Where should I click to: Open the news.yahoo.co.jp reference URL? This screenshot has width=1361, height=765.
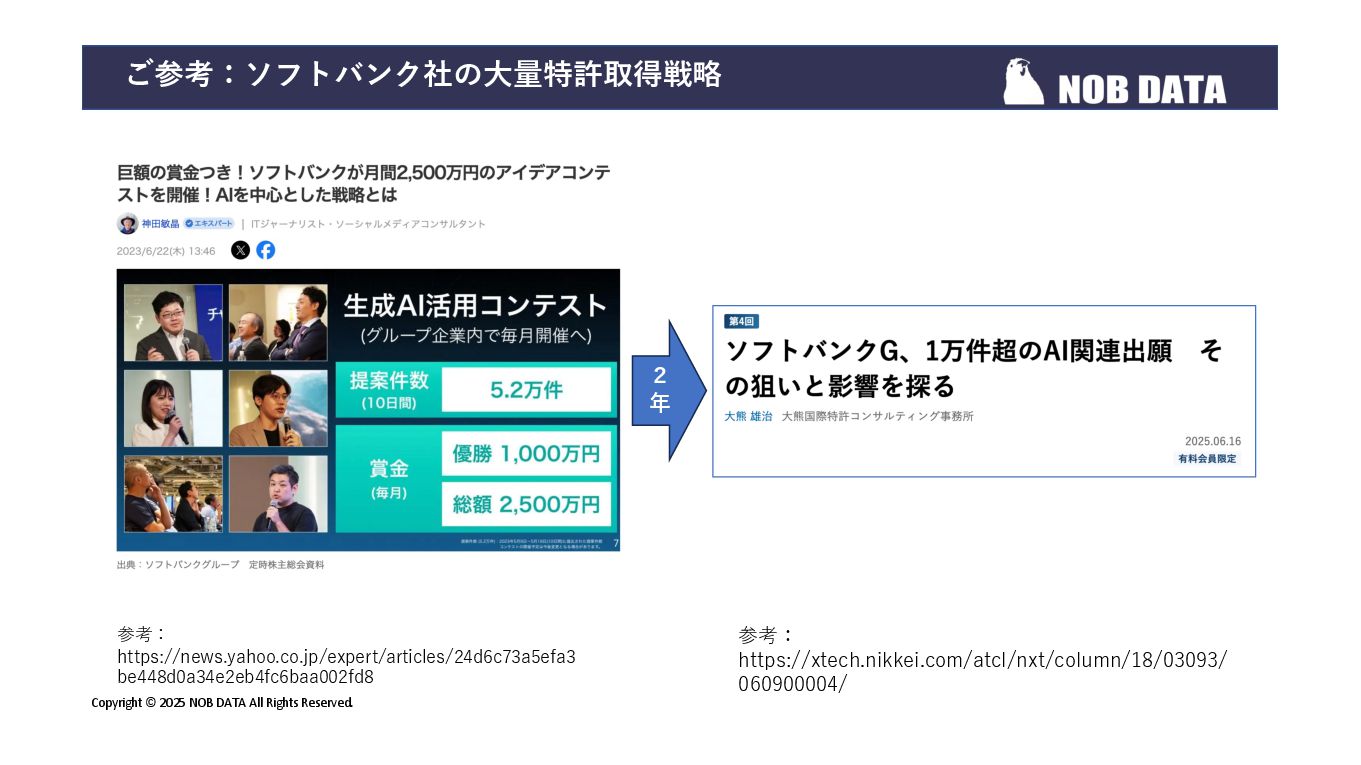coord(346,667)
